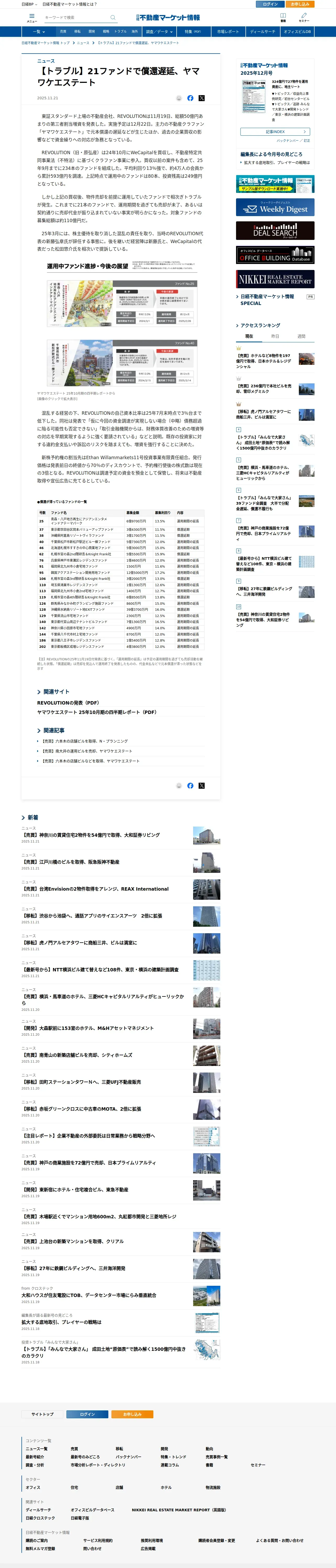The image size is (336, 1568).
Task: Open the 日経BP dropdown in the top bar
Action: point(29,4)
